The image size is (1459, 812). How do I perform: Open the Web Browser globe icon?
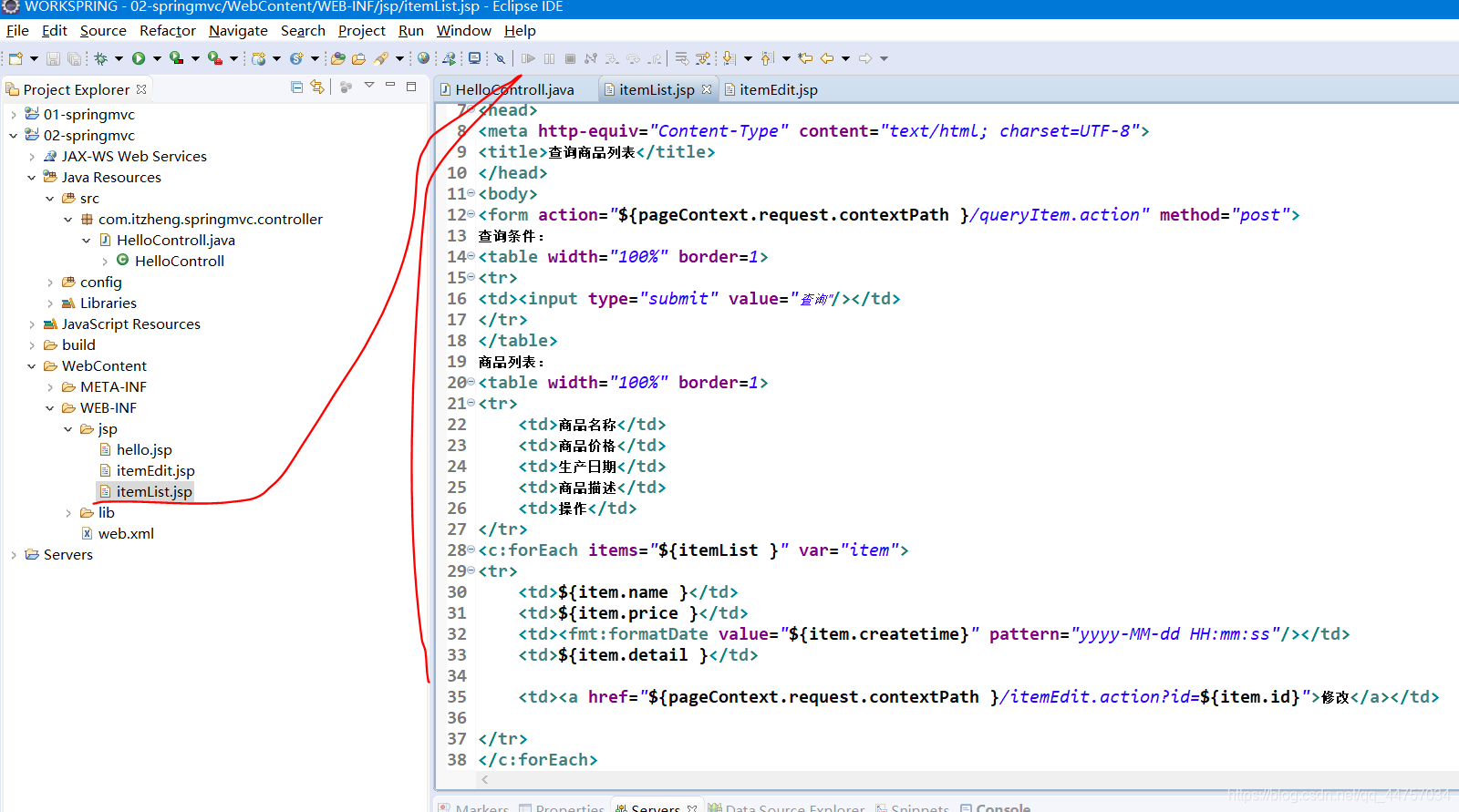coord(423,58)
